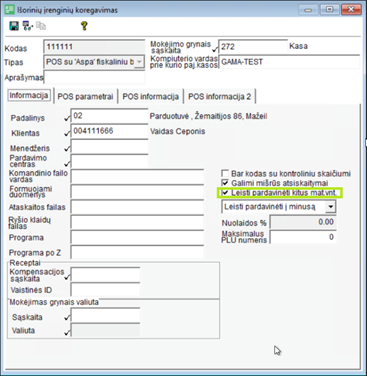367x376 pixels.
Task: Click the greyed copy documents toolbar icon
Action: pos(41,26)
